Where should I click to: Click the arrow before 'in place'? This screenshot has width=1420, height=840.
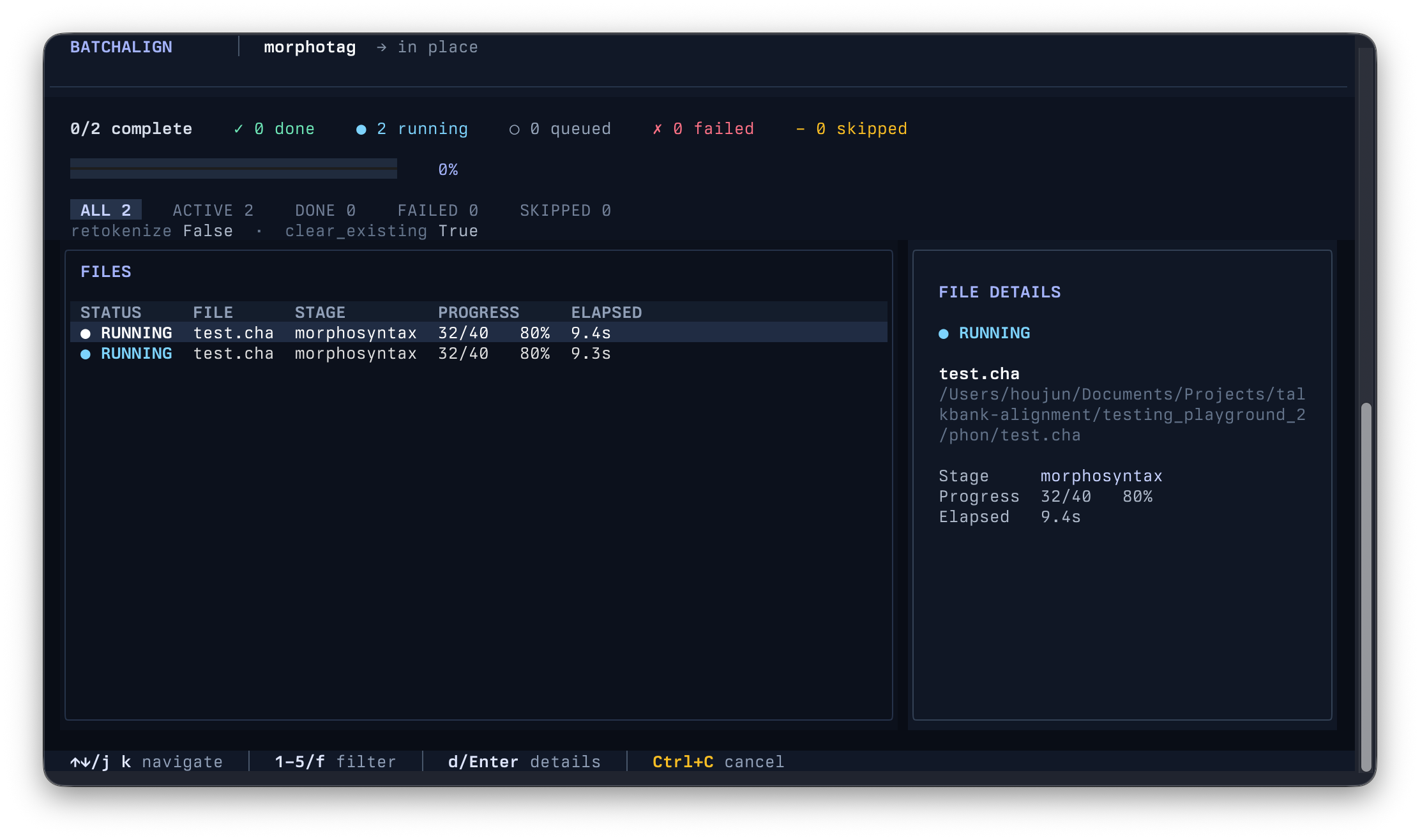point(381,47)
